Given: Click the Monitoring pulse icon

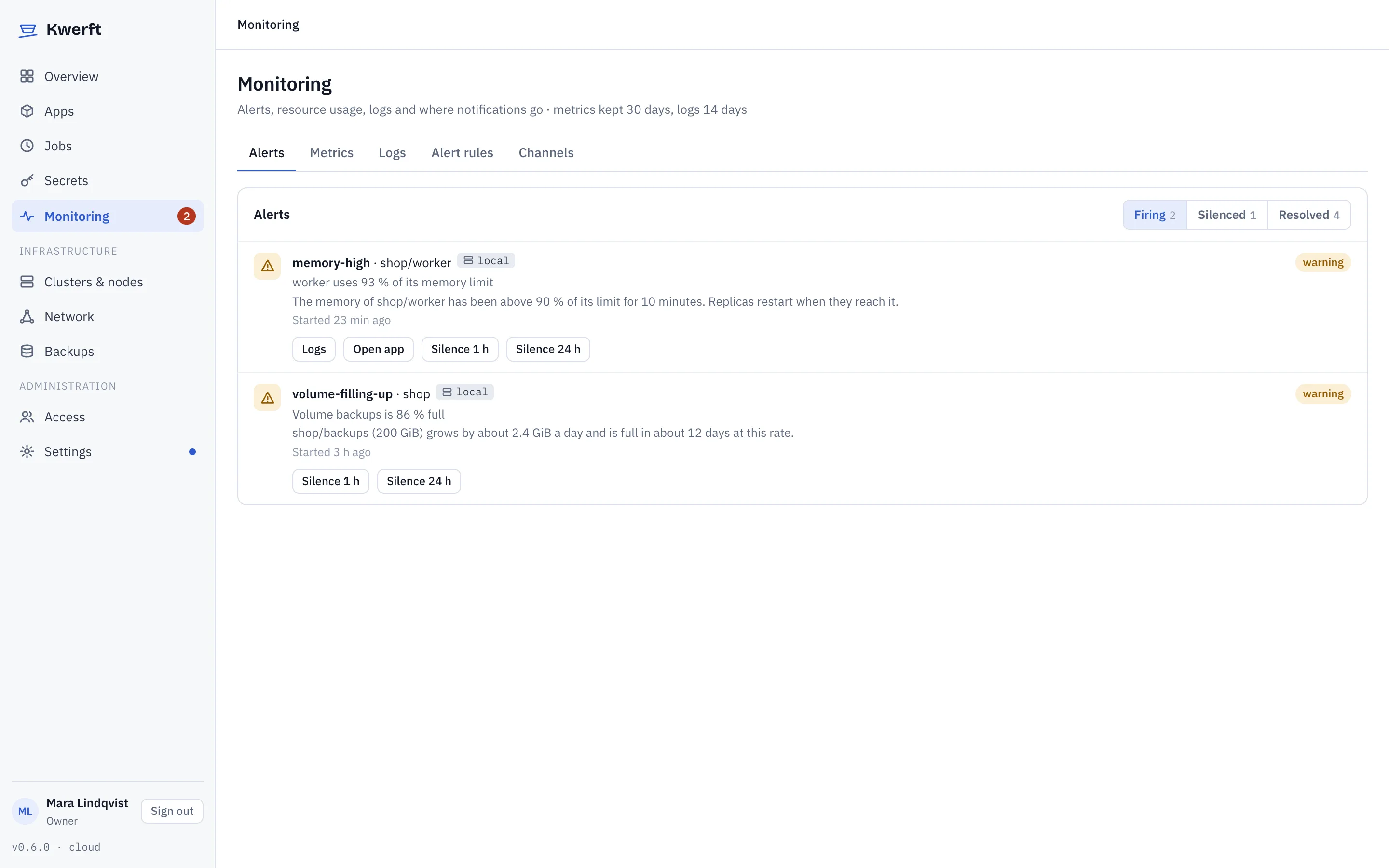Looking at the screenshot, I should (x=27, y=217).
